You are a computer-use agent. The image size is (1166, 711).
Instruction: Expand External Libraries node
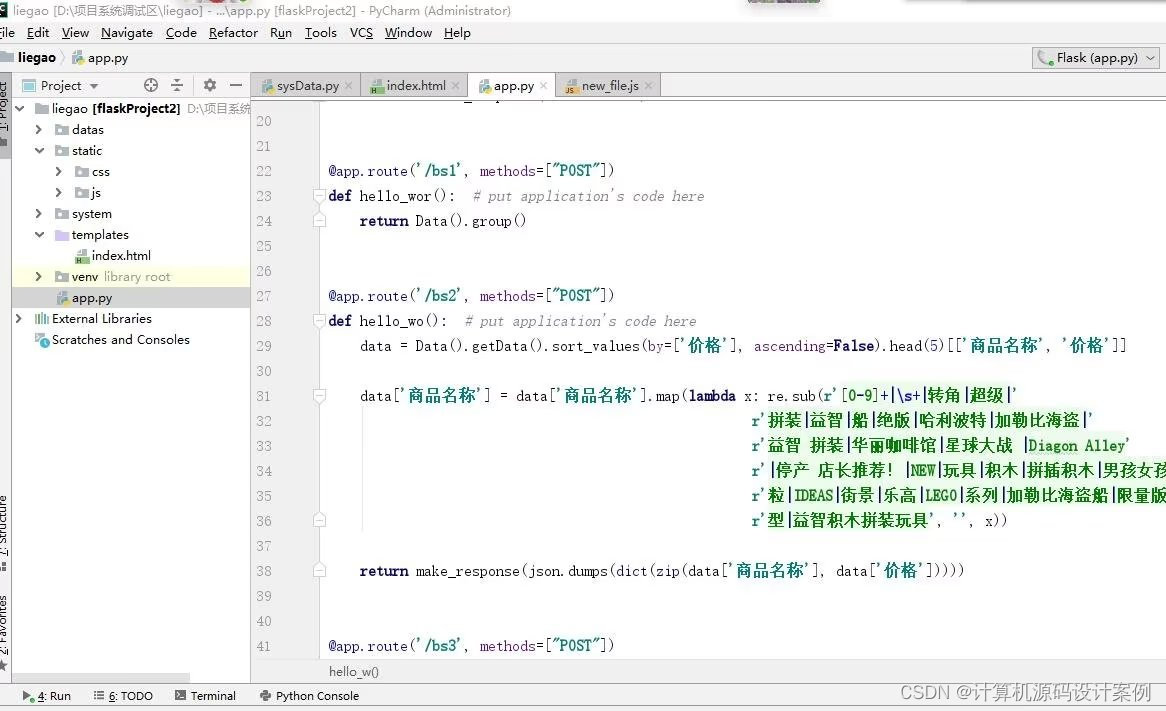coord(19,318)
